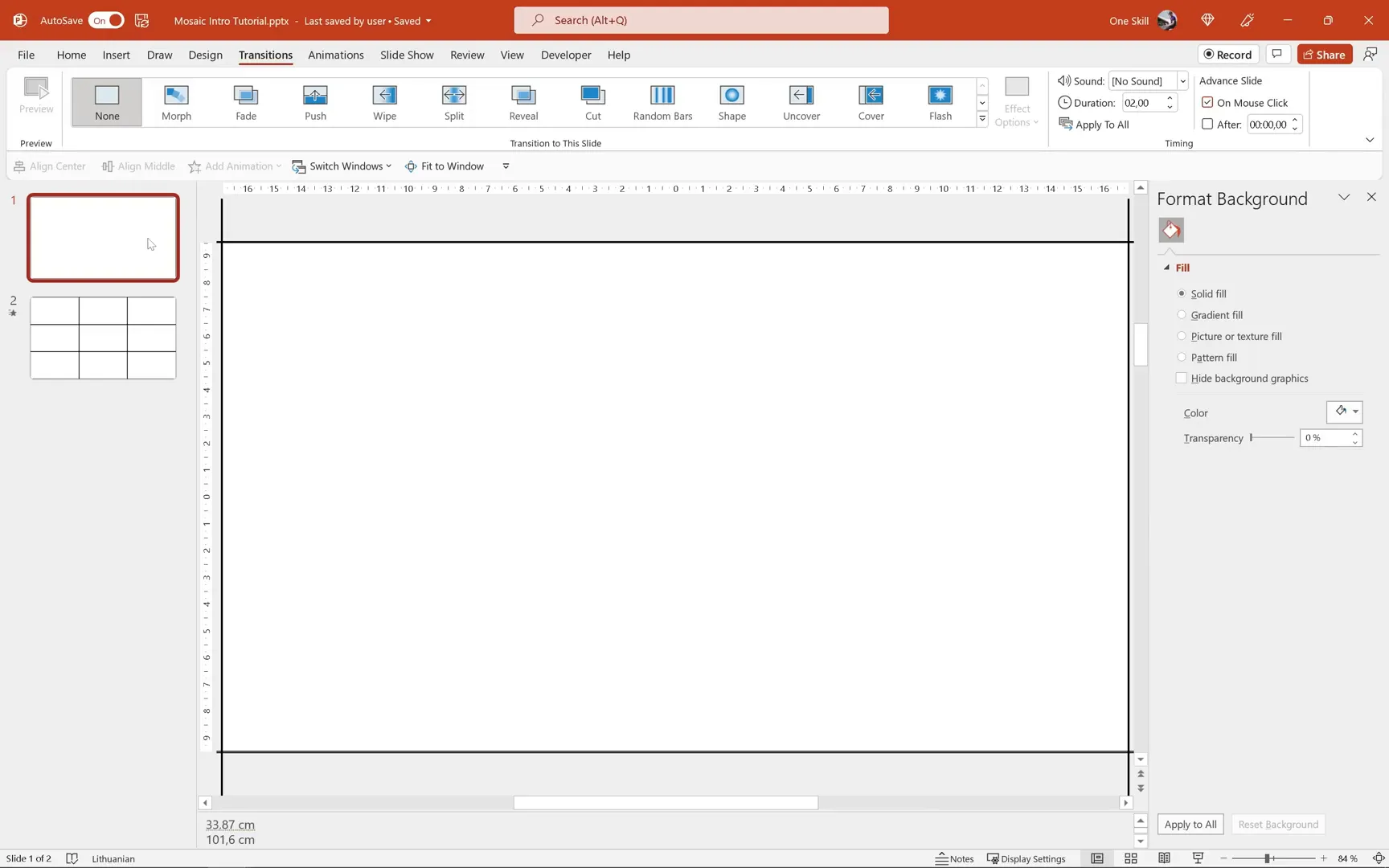
Task: Choose the Push transition
Action: click(x=315, y=102)
